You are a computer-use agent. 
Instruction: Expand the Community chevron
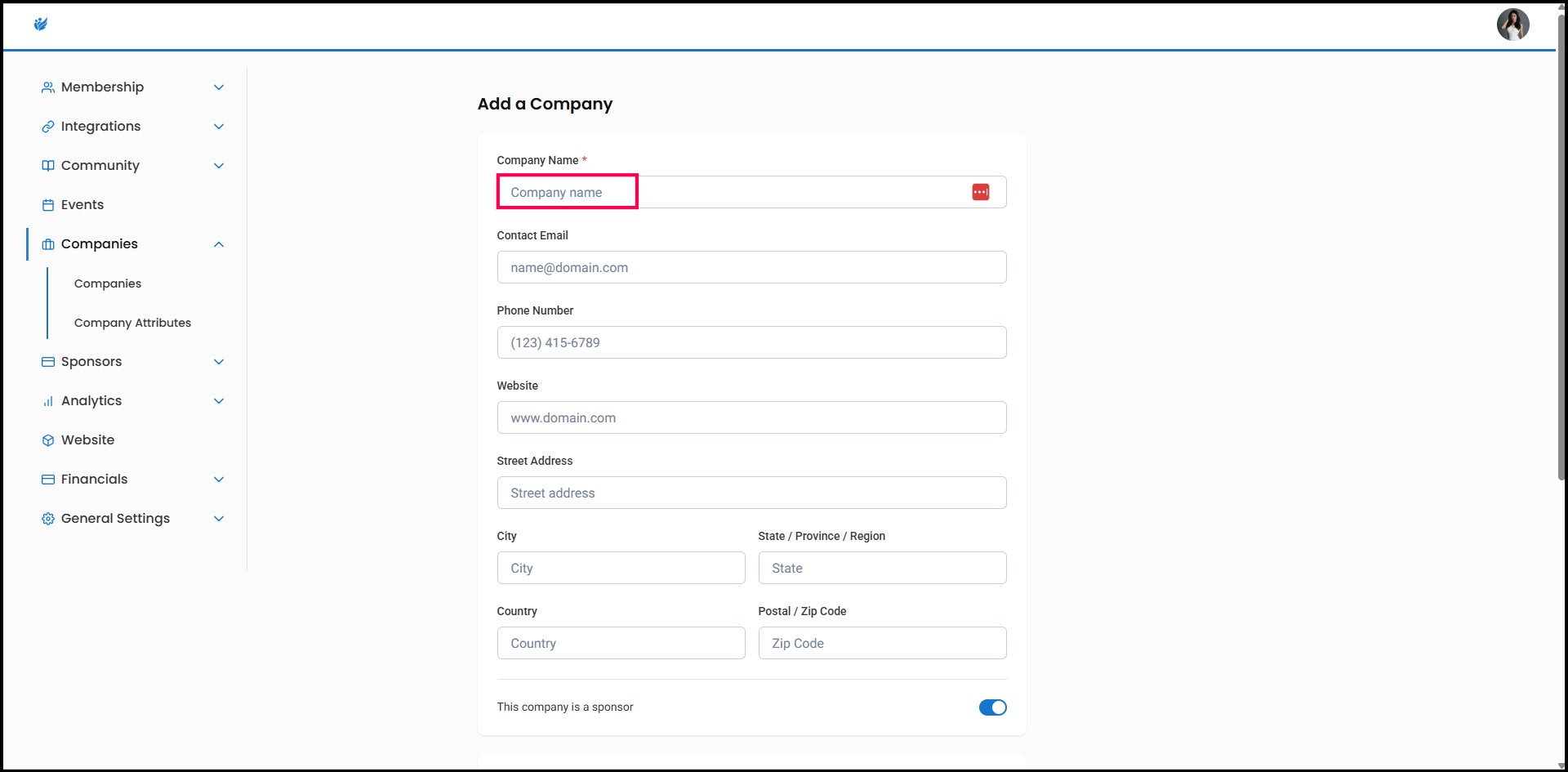pyautogui.click(x=219, y=166)
